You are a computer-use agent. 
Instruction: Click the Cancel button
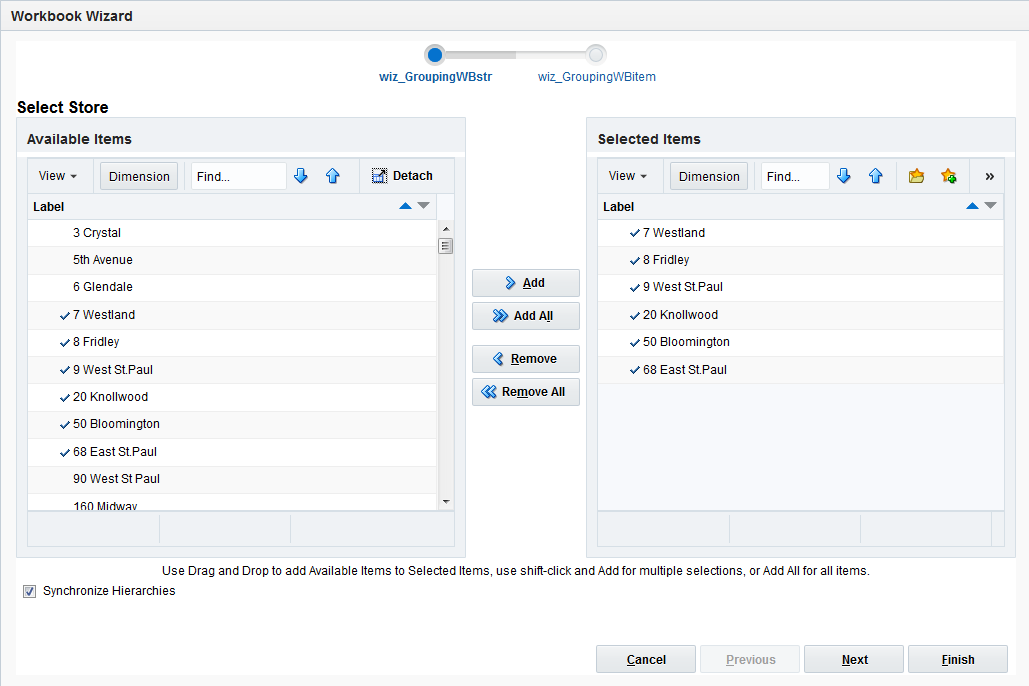click(x=646, y=659)
